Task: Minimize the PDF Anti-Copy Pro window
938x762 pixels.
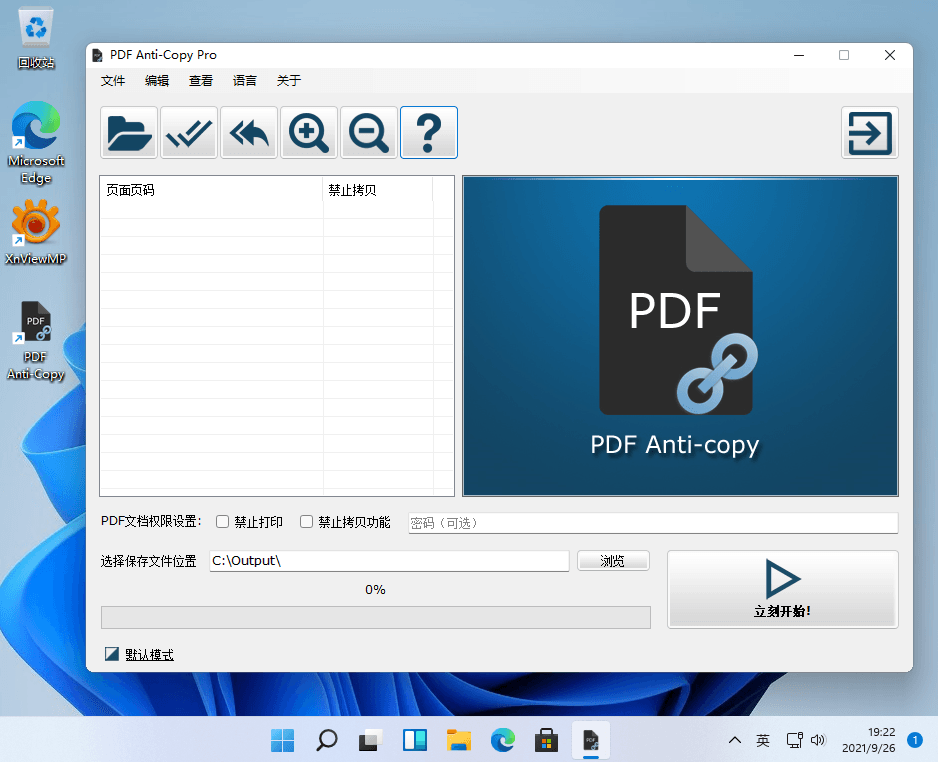Action: click(x=799, y=55)
